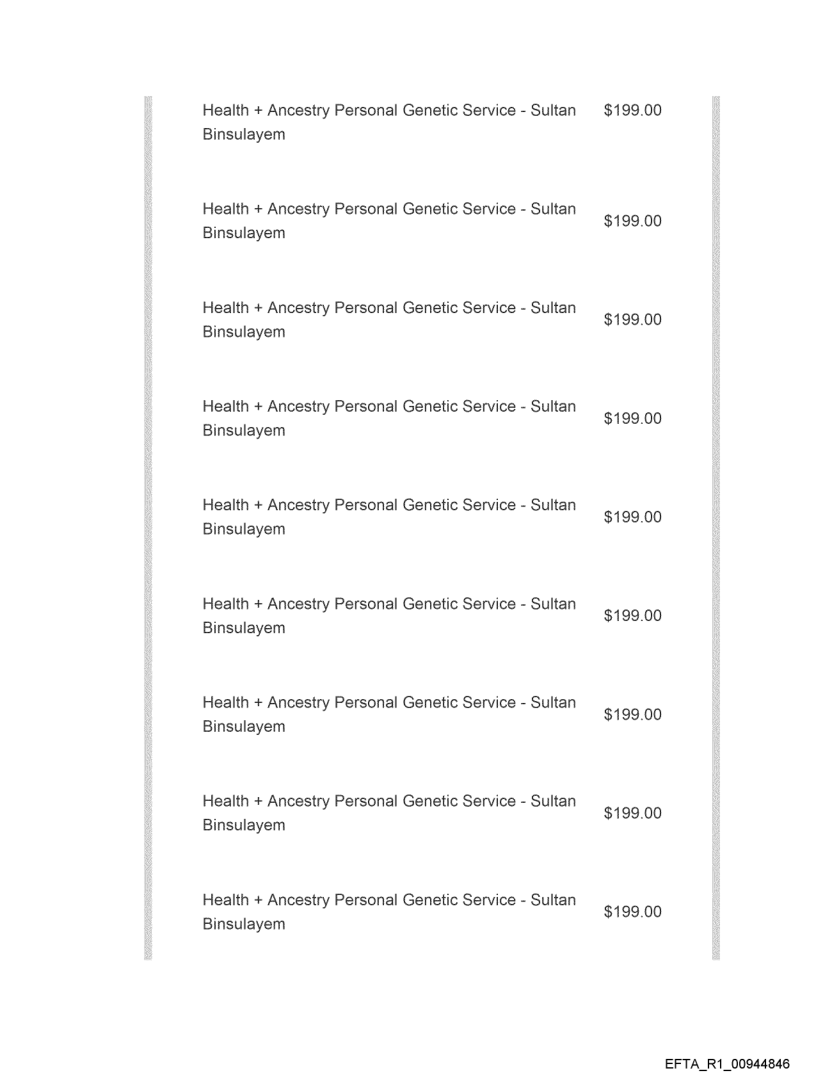
Task: Click the third Health + Ancestry item description
Action: 389,320
